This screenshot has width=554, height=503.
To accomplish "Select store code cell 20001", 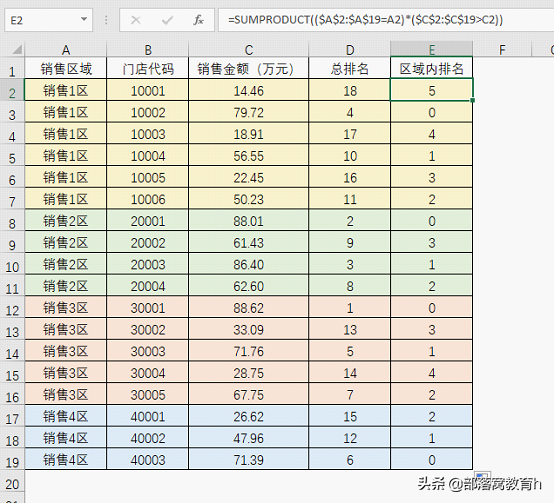I will [x=148, y=221].
